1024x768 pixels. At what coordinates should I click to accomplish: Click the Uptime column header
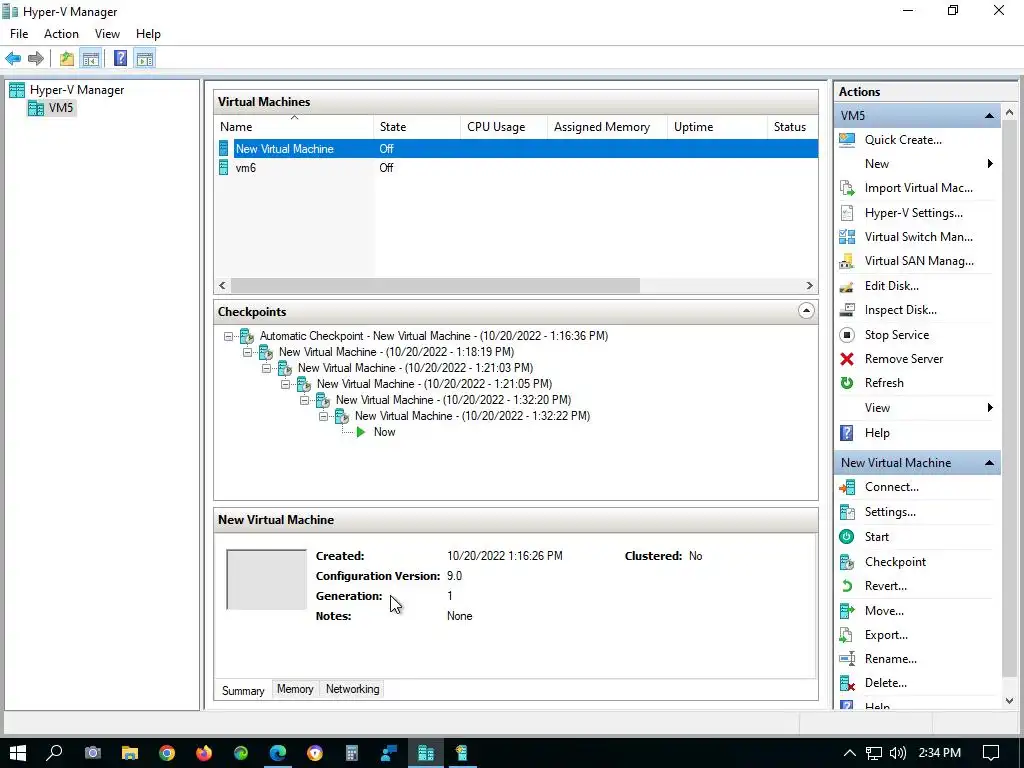[x=717, y=127]
